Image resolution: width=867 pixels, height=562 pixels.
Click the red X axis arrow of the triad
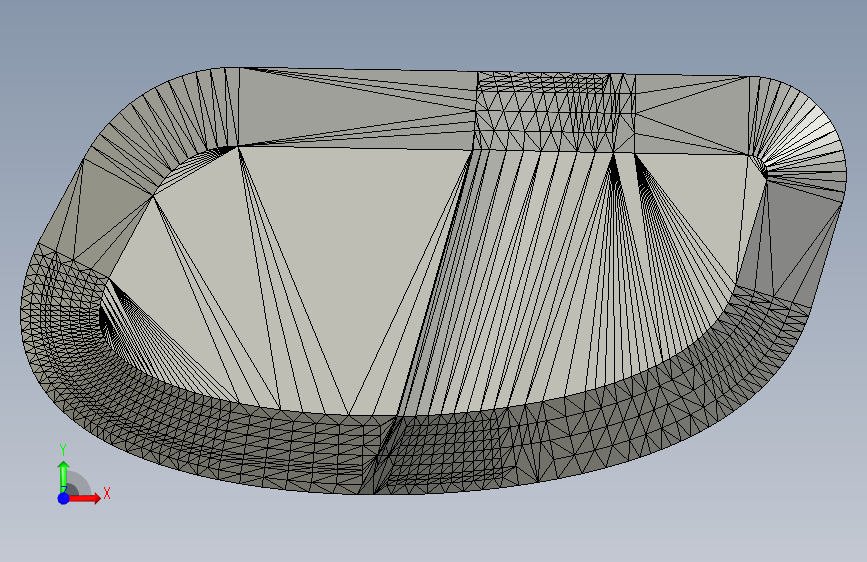pos(84,498)
